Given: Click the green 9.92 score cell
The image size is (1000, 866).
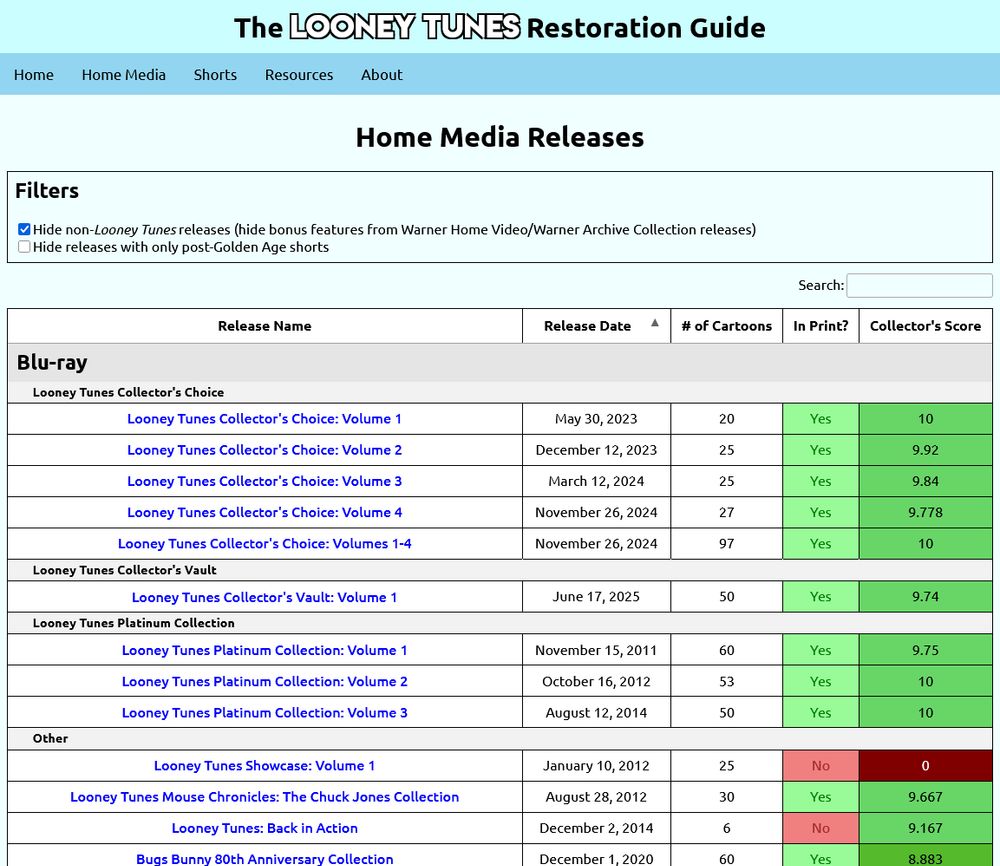Looking at the screenshot, I should tap(925, 450).
